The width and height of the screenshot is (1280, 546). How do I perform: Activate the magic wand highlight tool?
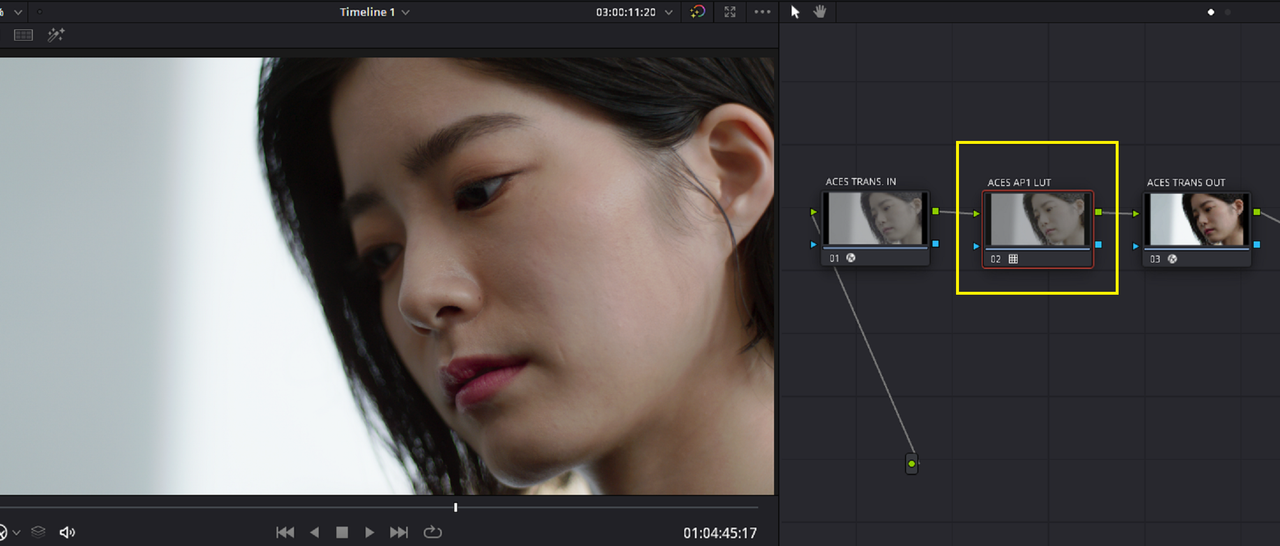56,35
